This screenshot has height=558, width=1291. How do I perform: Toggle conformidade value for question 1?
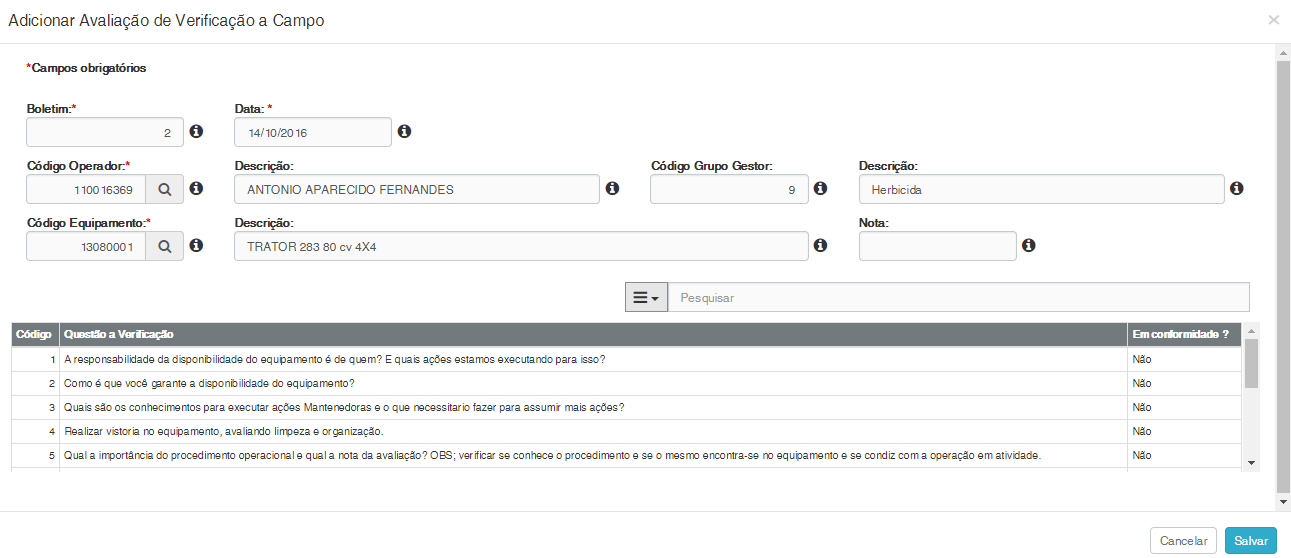1142,360
